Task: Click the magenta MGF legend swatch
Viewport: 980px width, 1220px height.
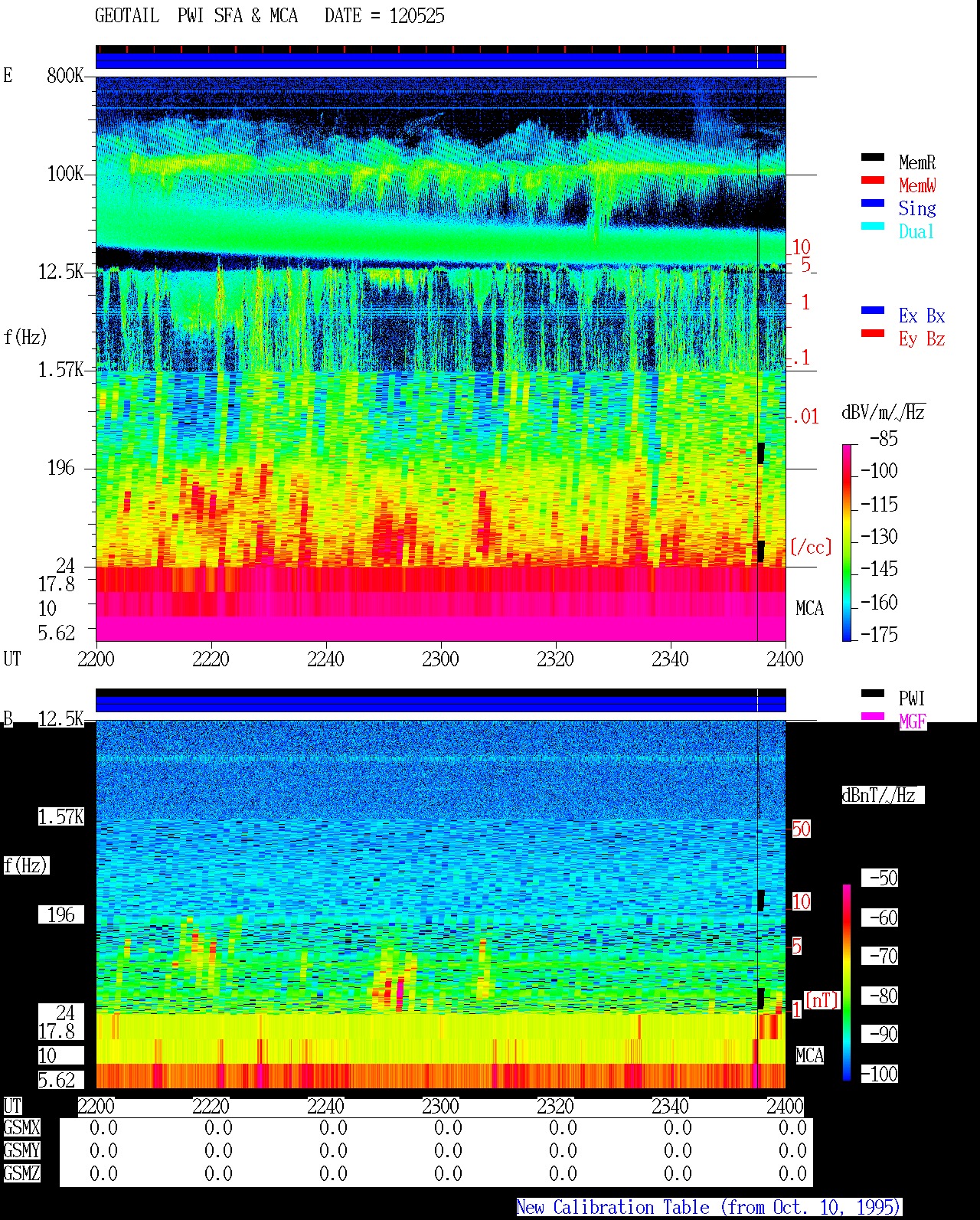Action: 873,717
